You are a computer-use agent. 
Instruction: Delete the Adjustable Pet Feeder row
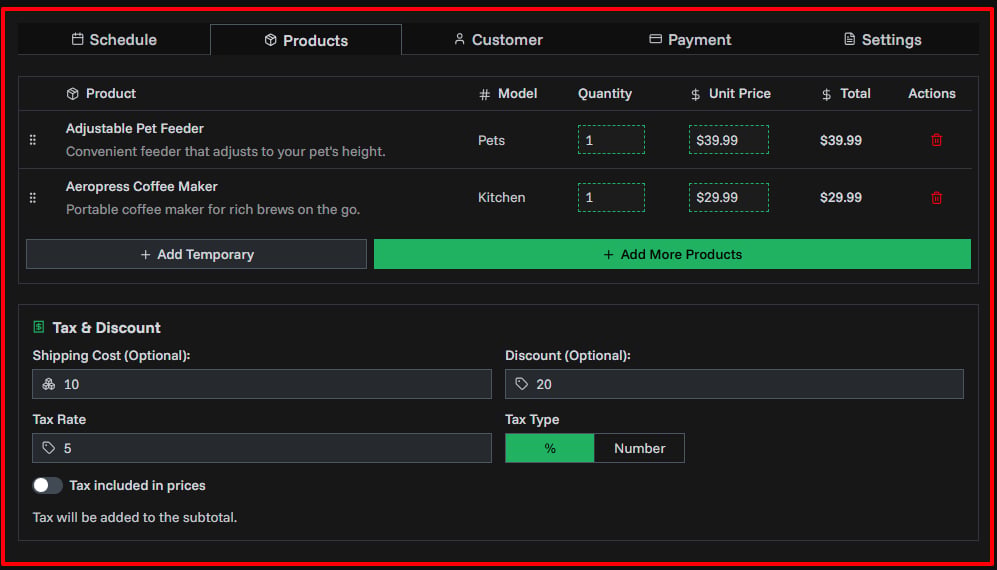[936, 140]
